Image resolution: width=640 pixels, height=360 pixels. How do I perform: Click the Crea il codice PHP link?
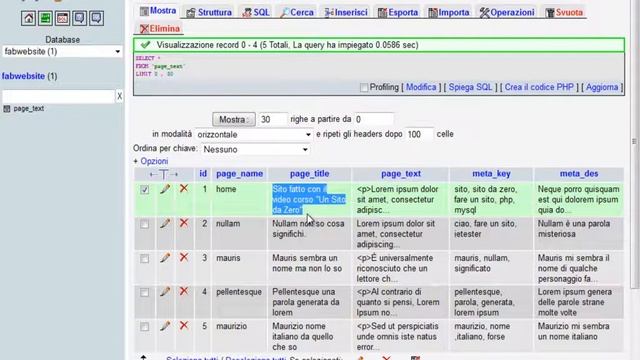tap(539, 87)
